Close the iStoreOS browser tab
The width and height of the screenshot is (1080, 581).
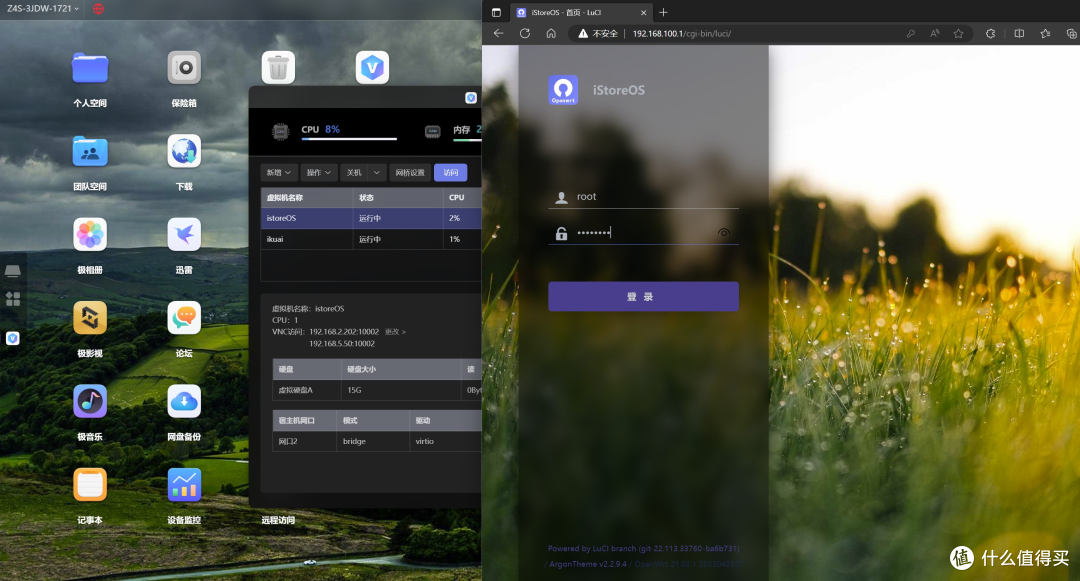pyautogui.click(x=643, y=12)
